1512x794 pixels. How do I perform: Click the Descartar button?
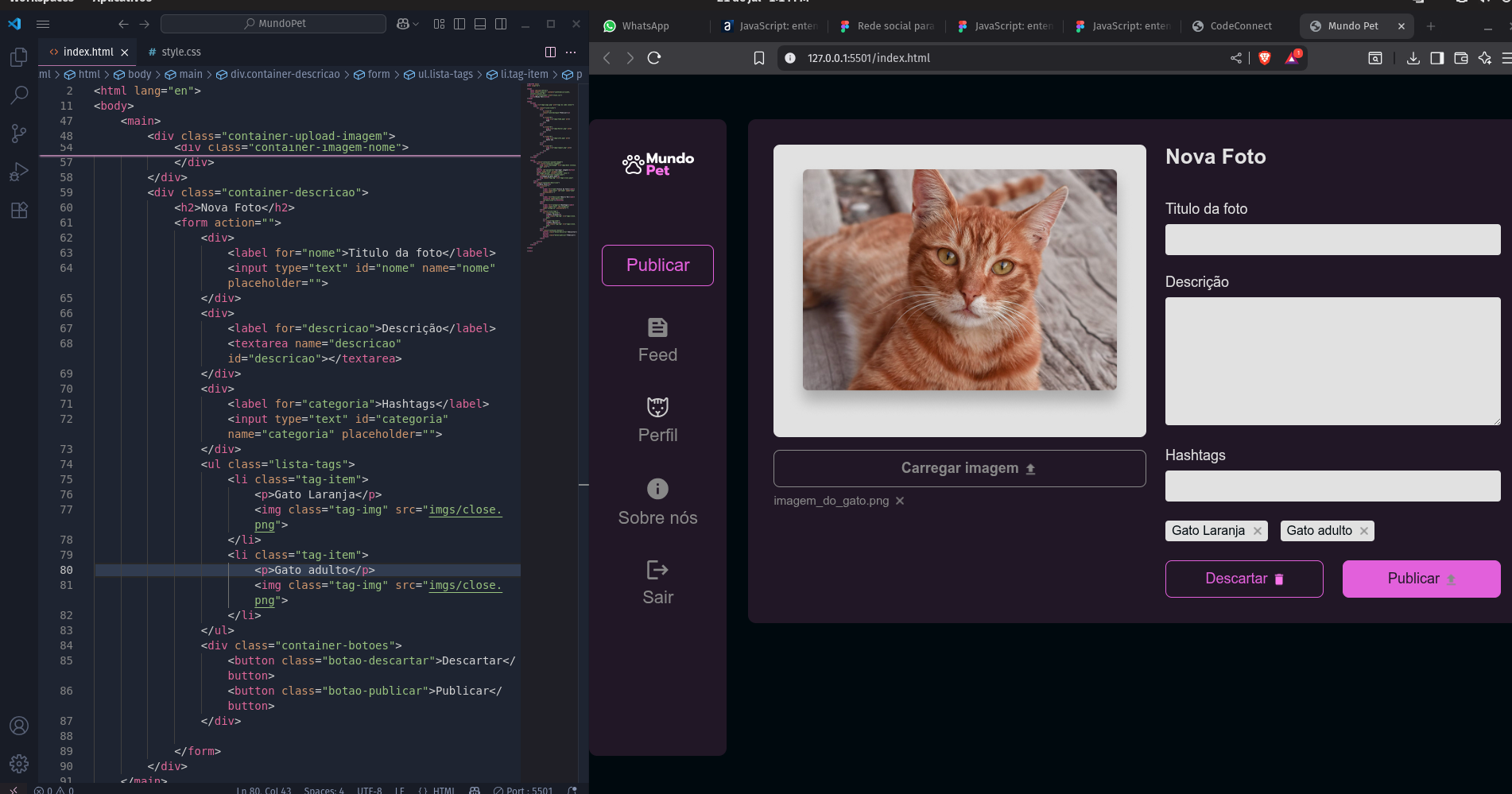1244,579
